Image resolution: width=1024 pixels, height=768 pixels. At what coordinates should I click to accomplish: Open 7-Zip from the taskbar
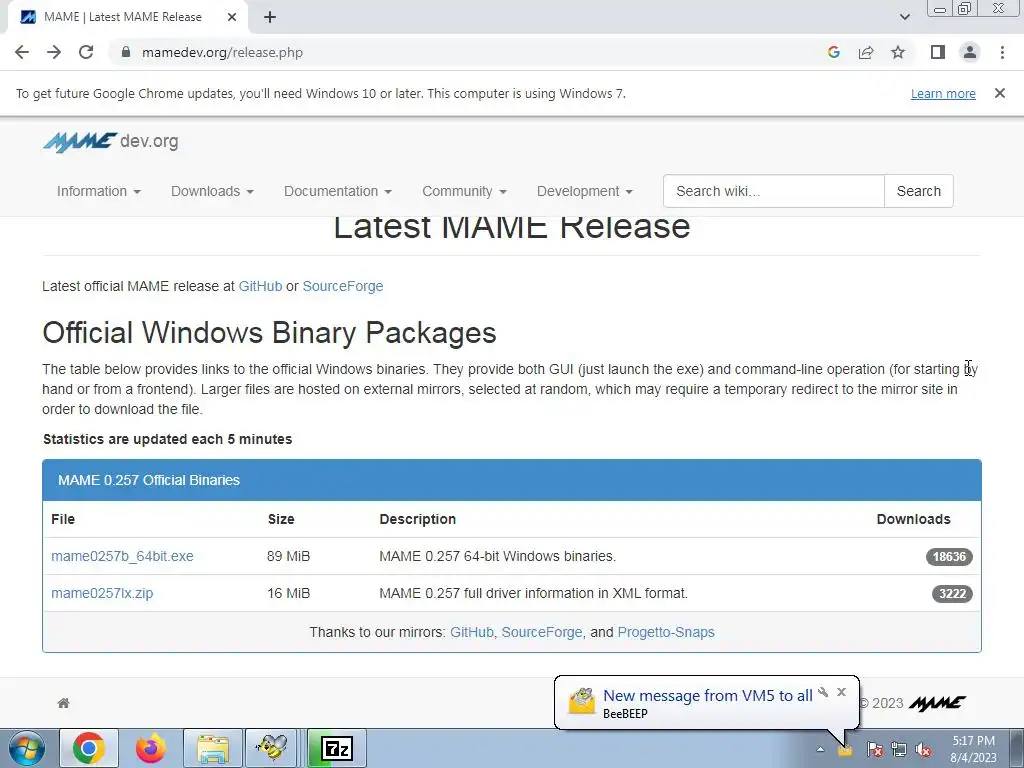point(337,748)
